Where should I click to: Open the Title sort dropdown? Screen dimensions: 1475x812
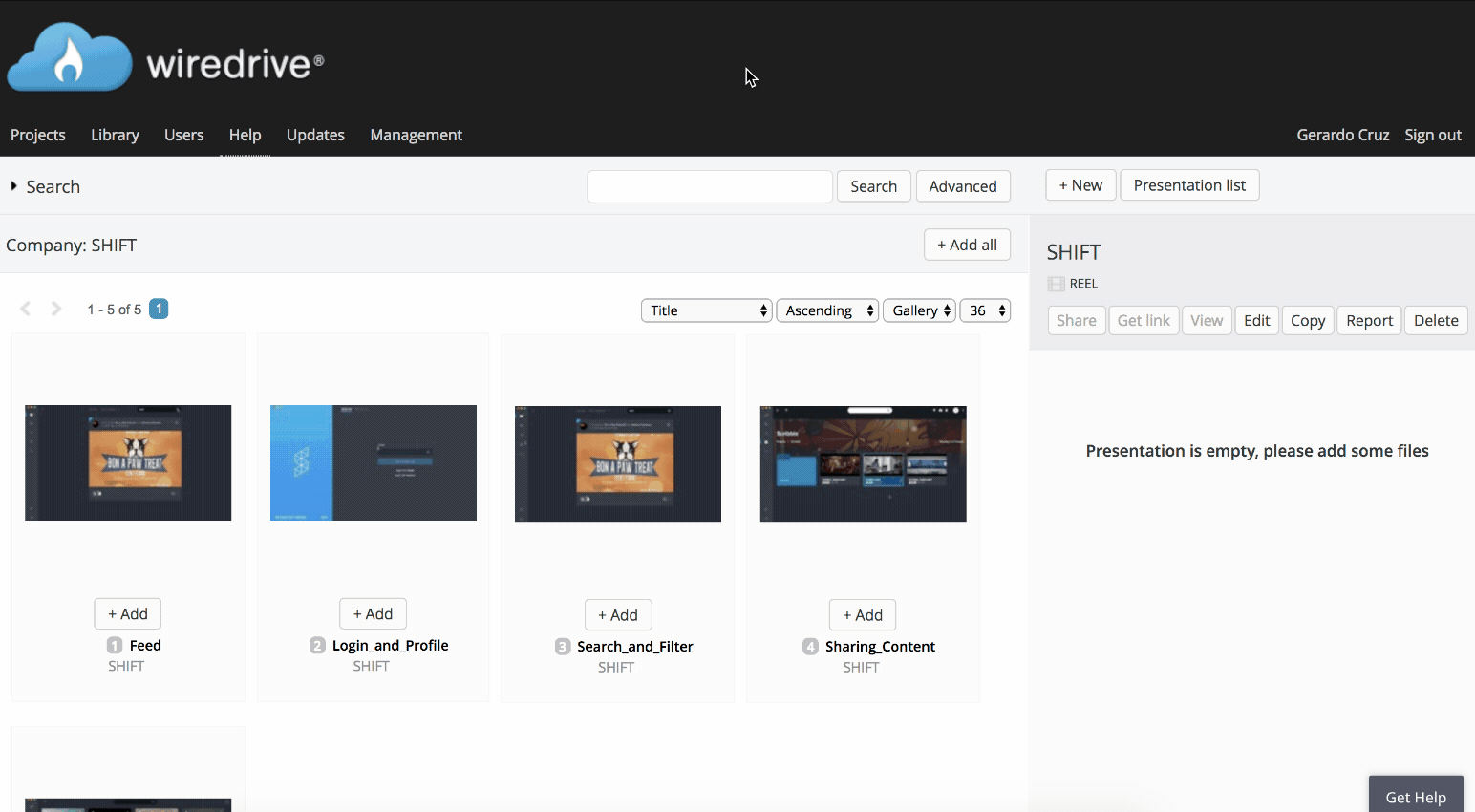coord(705,310)
